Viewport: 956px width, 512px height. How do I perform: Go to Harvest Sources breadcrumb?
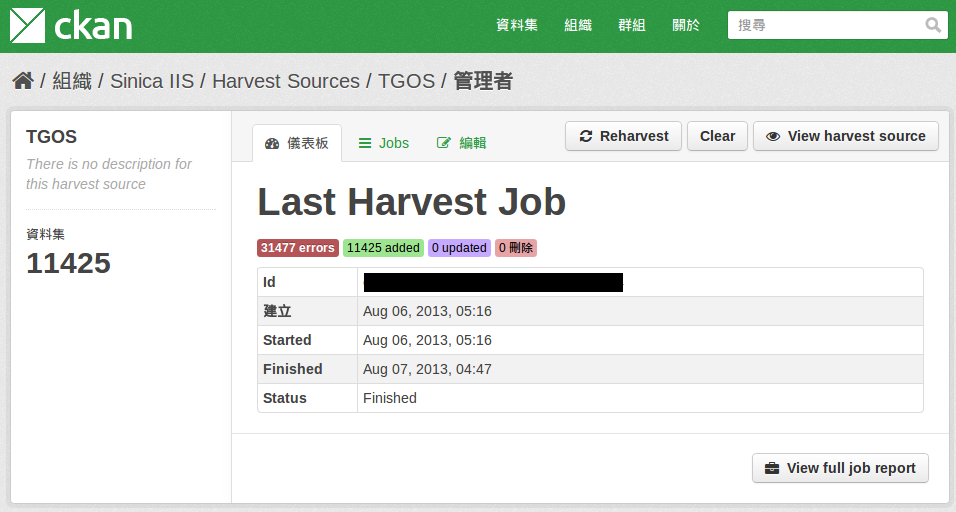pos(286,81)
